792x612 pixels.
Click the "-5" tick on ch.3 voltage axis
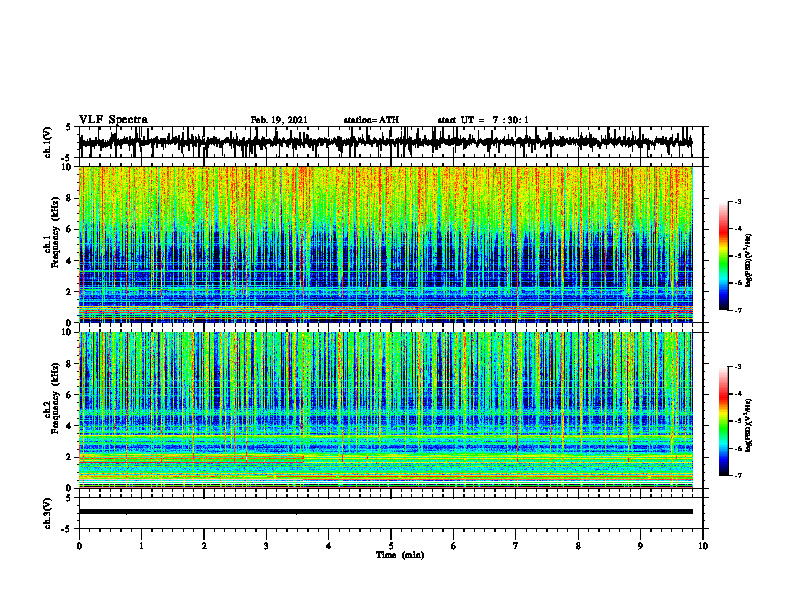coord(68,529)
